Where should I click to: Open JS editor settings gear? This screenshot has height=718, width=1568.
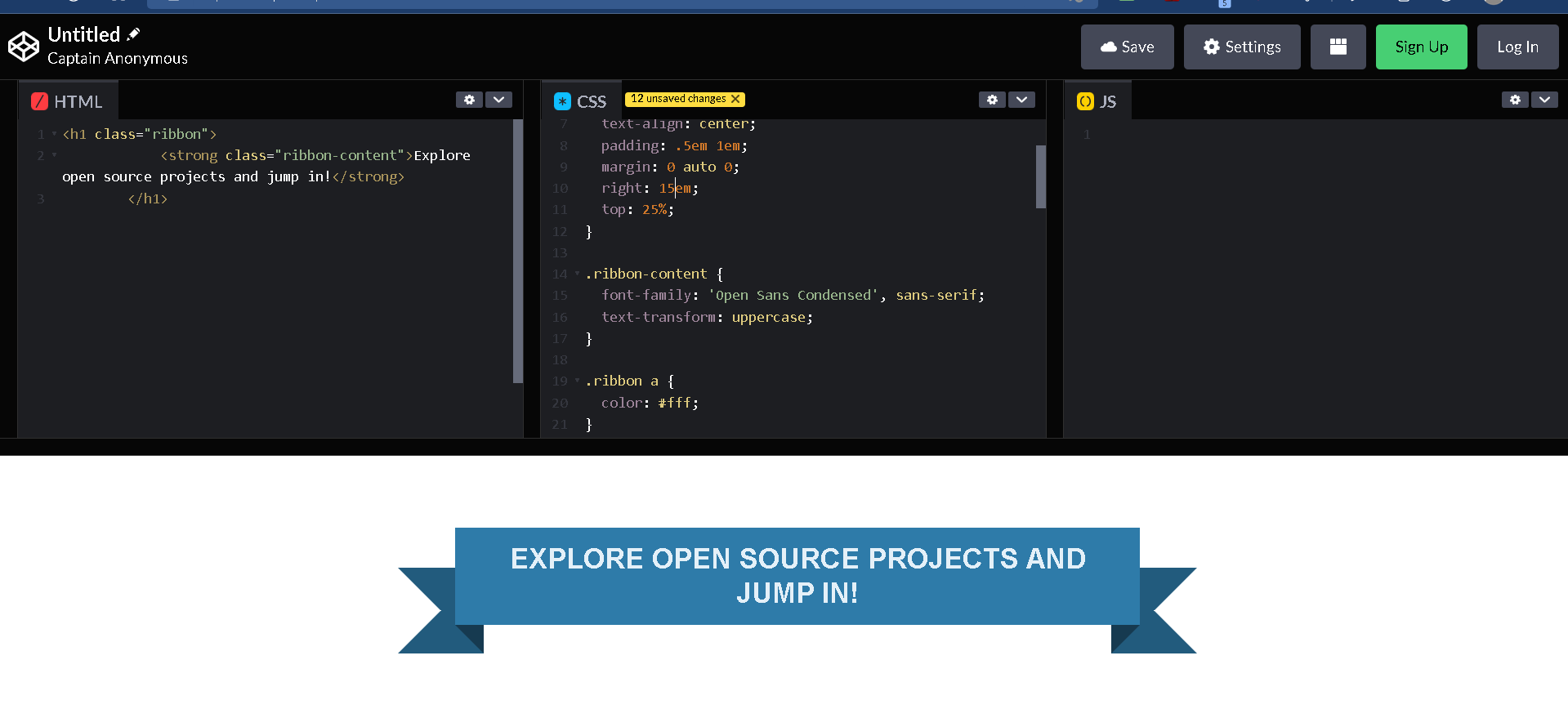click(1515, 100)
